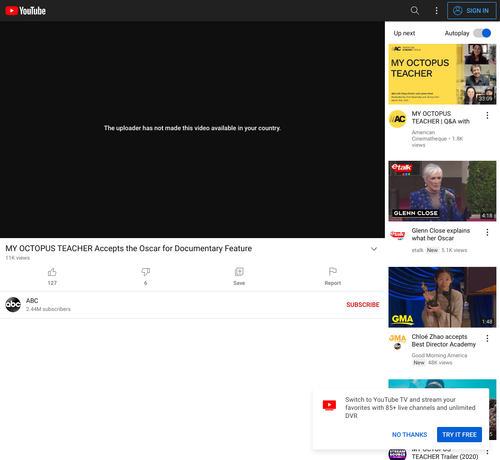
Task: Open the MY OCTOPUS TEACHER Q&A thumbnail
Action: pyautogui.click(x=442, y=74)
